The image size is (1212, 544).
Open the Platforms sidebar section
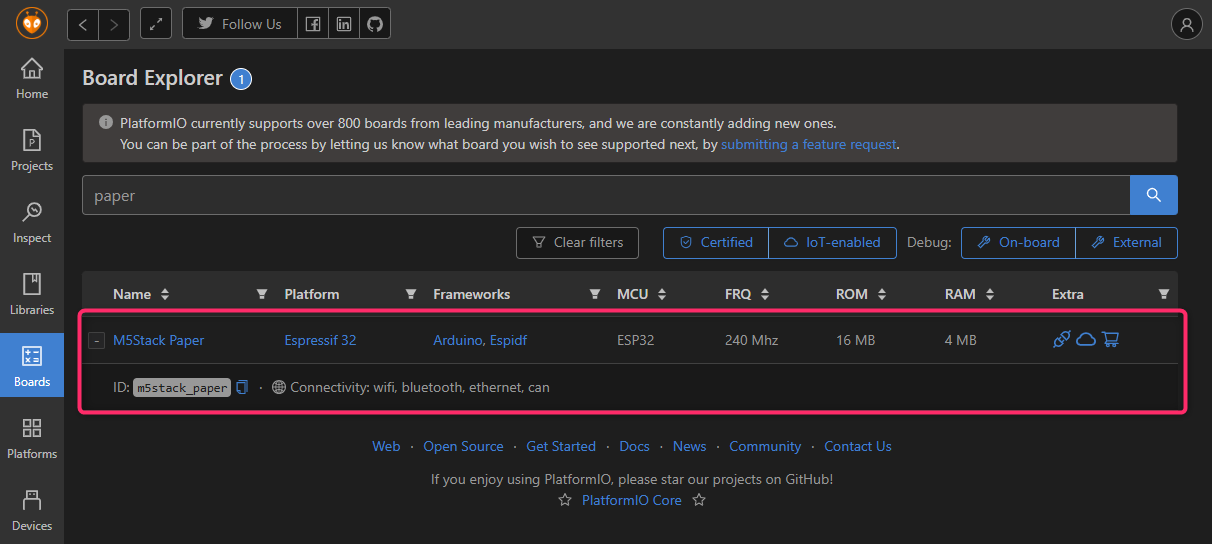32,438
